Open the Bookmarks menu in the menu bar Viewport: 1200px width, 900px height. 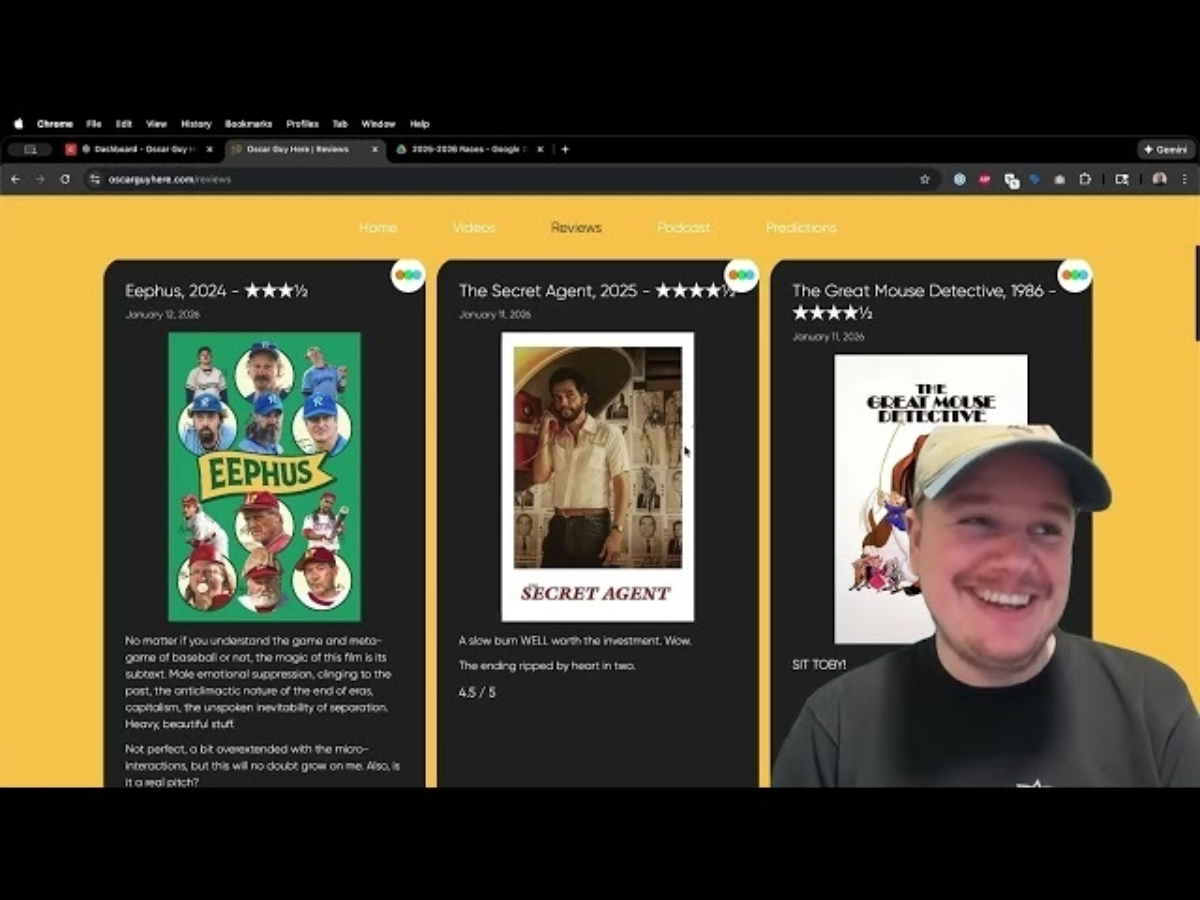pos(248,123)
